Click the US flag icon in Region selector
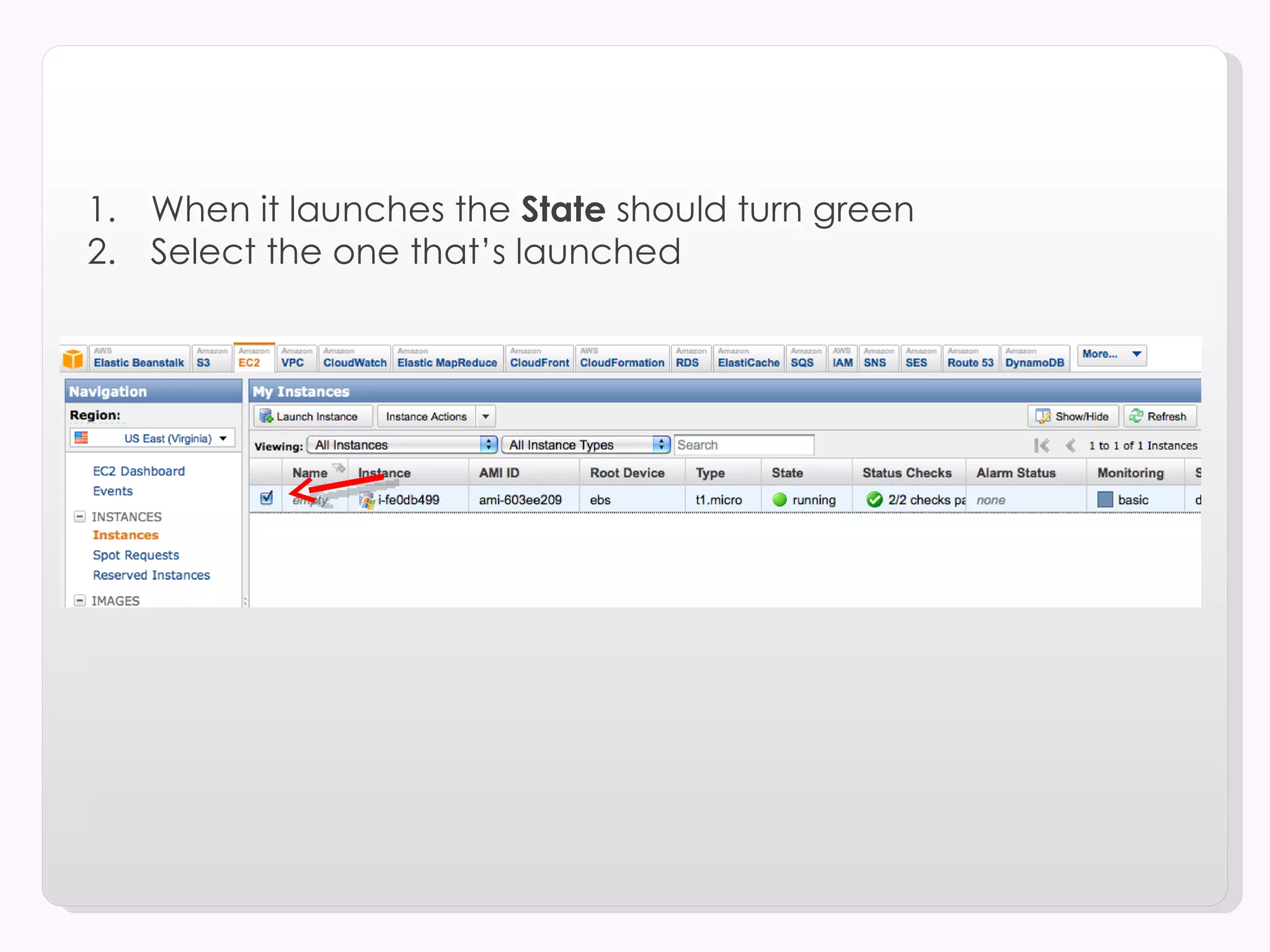The image size is (1270, 952). (x=81, y=438)
